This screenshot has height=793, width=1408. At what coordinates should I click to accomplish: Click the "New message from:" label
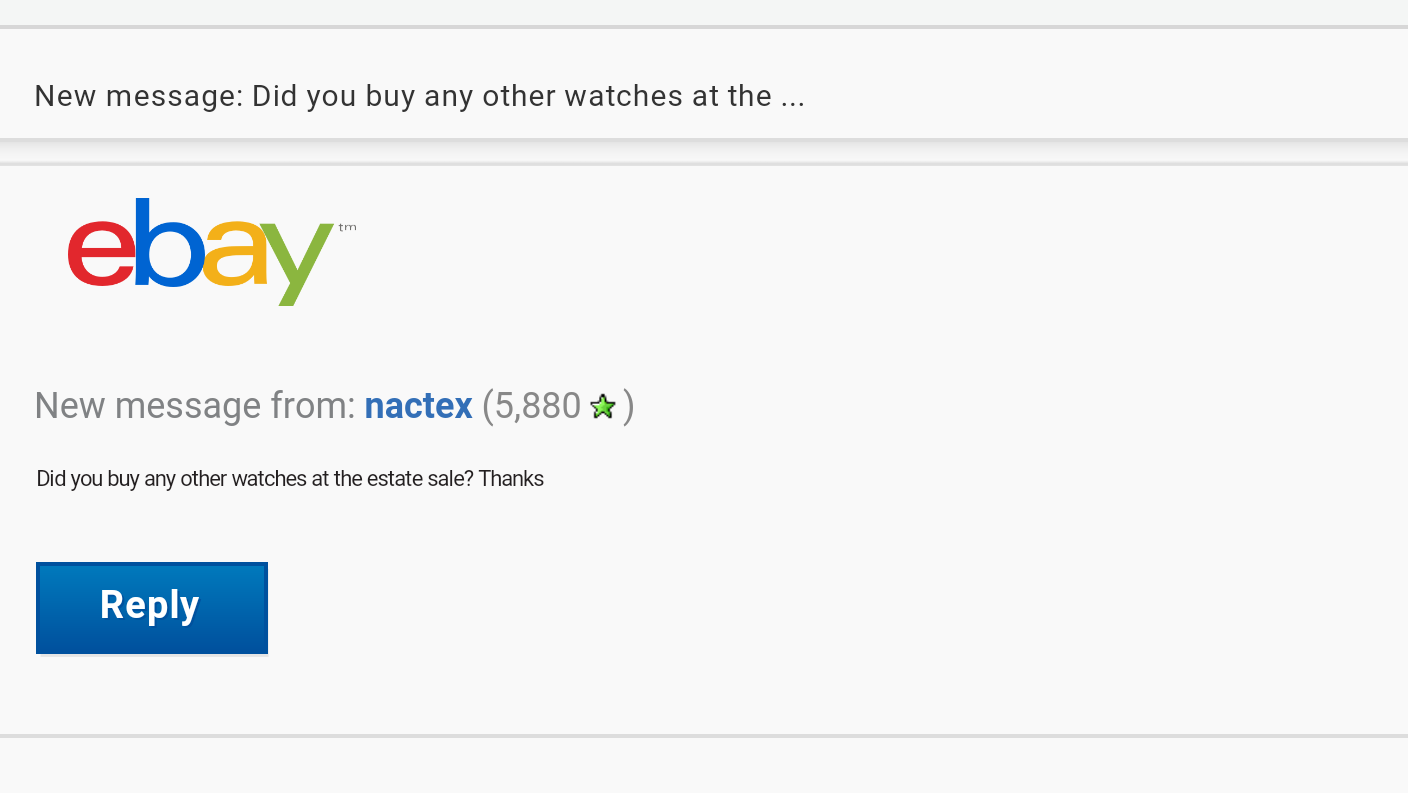click(195, 406)
